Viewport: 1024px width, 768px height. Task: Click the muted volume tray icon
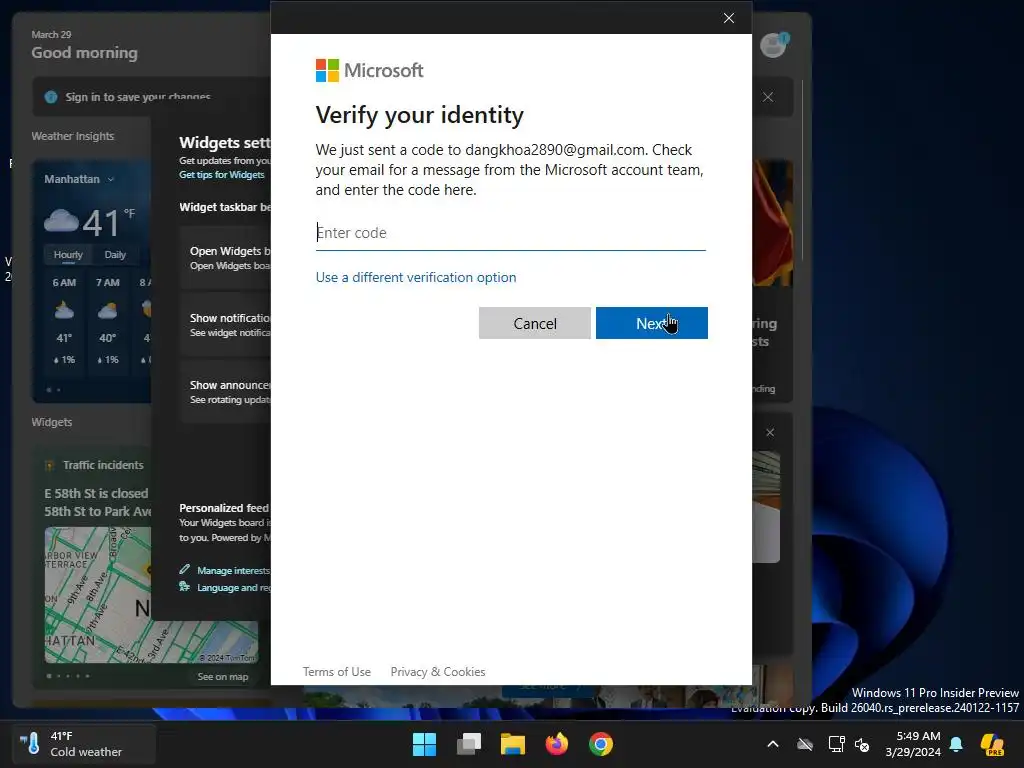pos(862,744)
